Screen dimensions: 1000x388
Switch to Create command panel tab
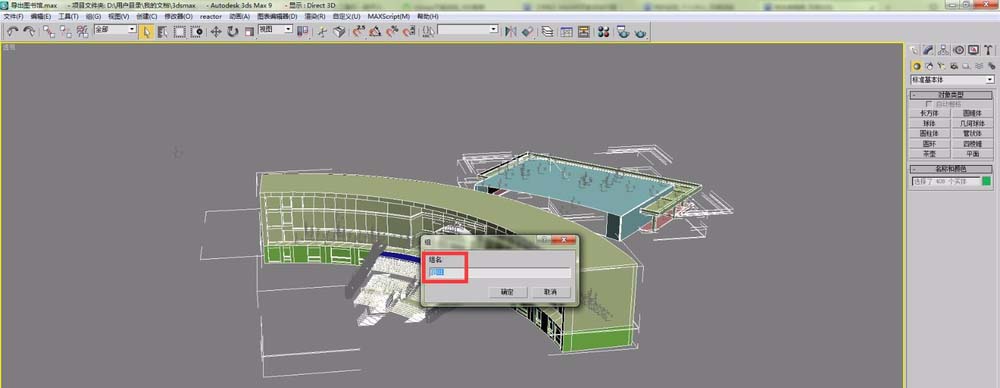pyautogui.click(x=915, y=50)
